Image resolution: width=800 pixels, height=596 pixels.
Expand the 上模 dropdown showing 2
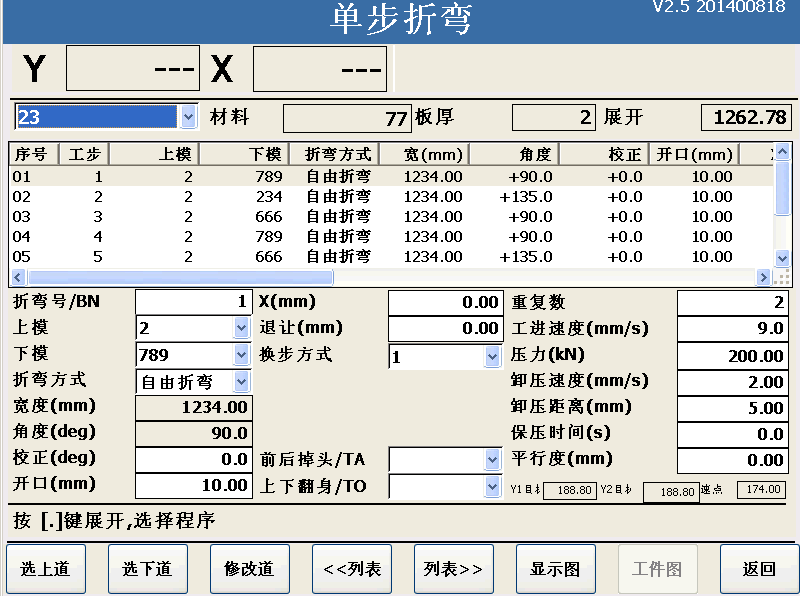(241, 328)
